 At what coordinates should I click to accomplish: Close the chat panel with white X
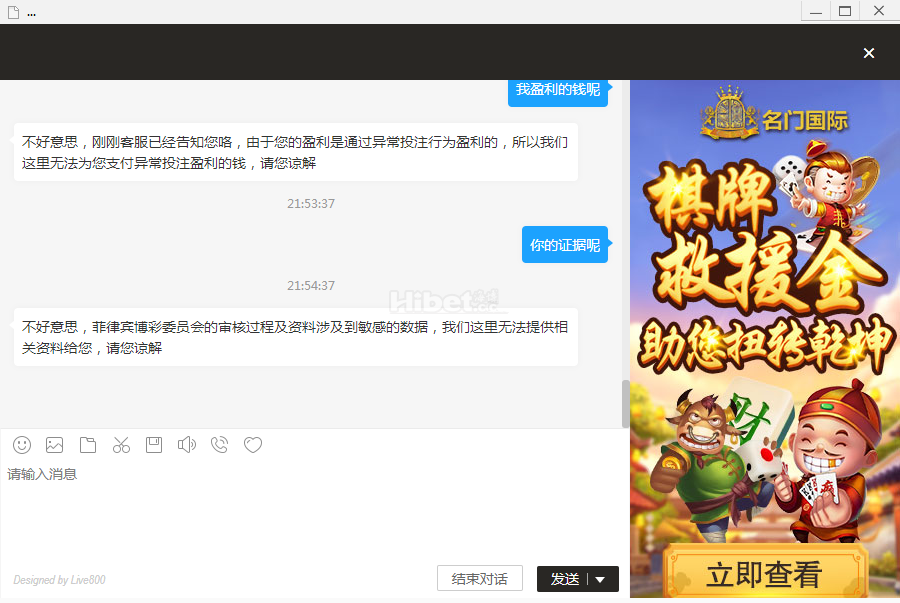click(869, 53)
